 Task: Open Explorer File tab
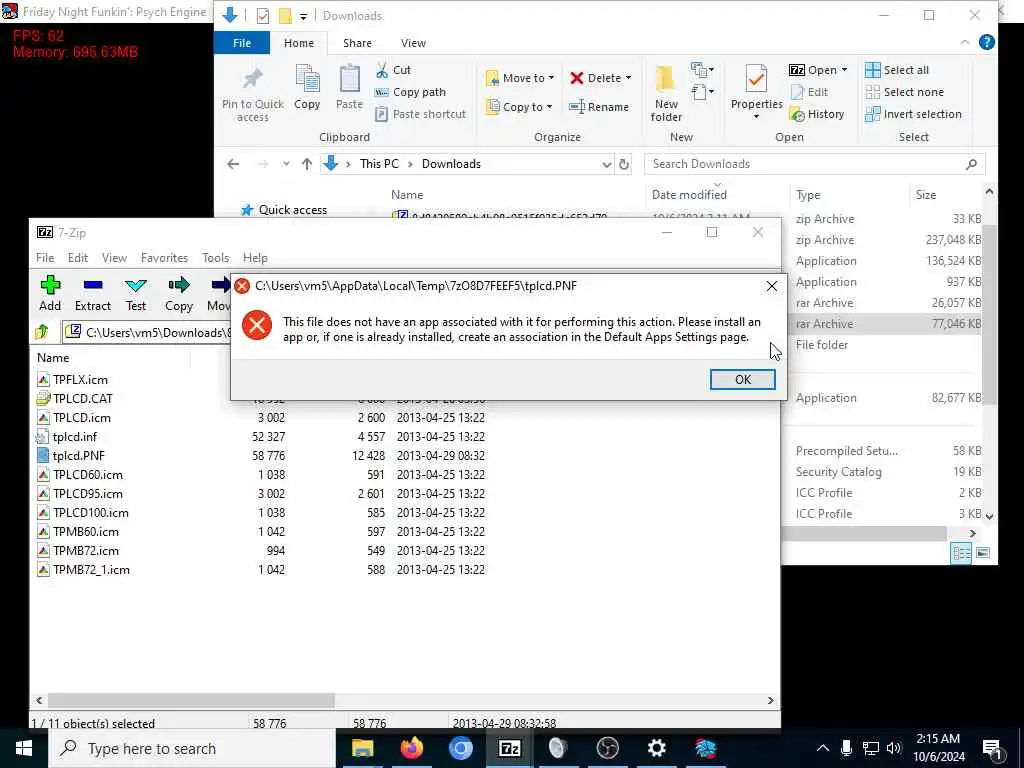tap(242, 43)
